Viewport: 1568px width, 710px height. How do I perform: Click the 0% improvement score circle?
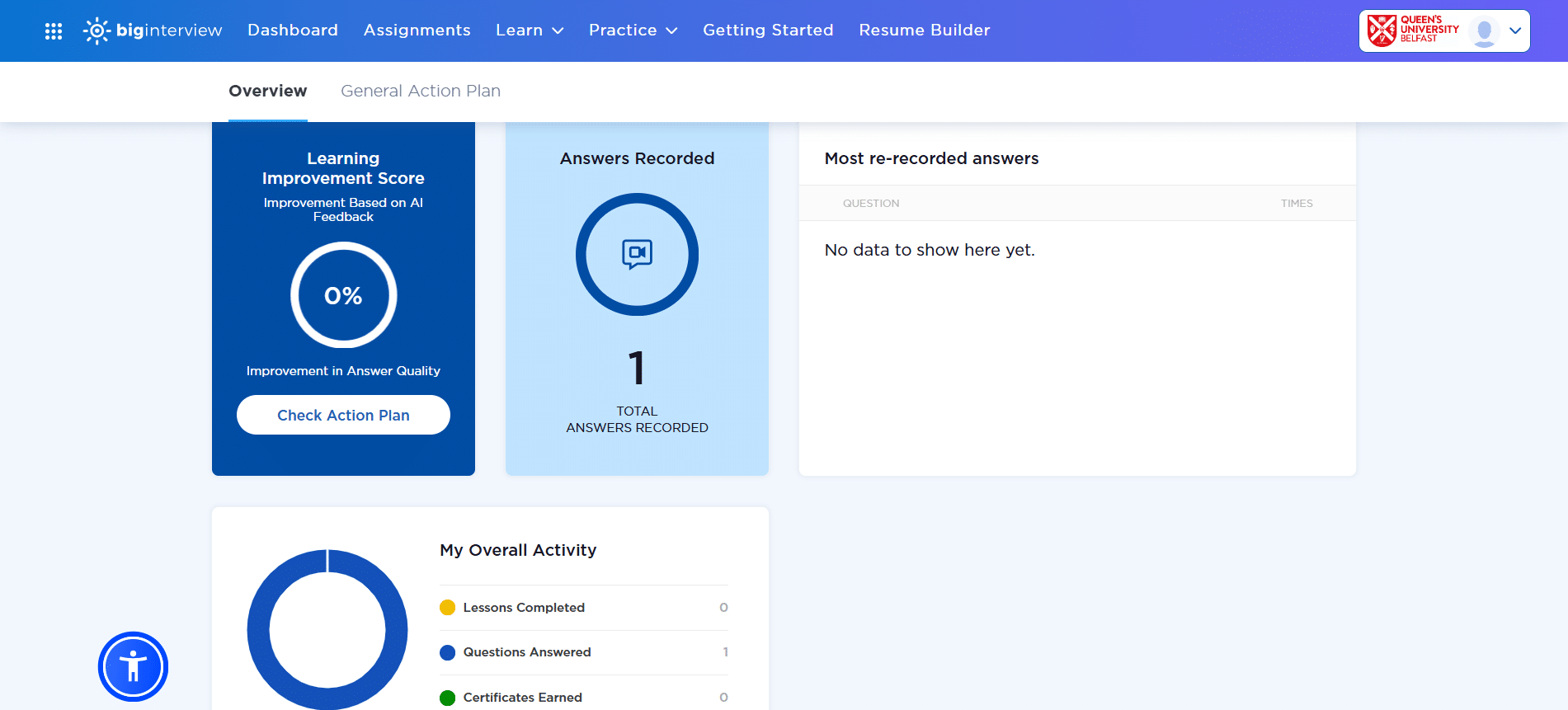tap(343, 295)
